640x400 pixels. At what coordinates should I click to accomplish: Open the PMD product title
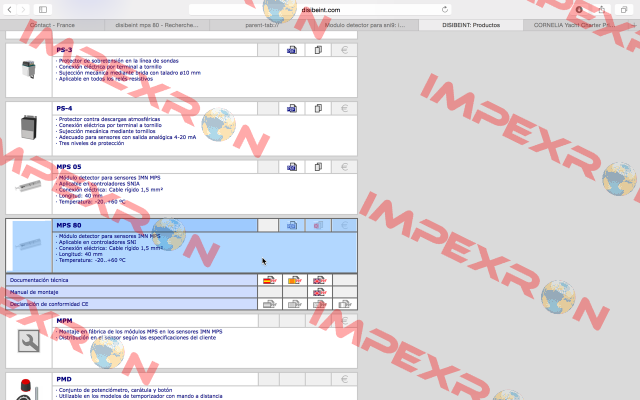[64, 379]
